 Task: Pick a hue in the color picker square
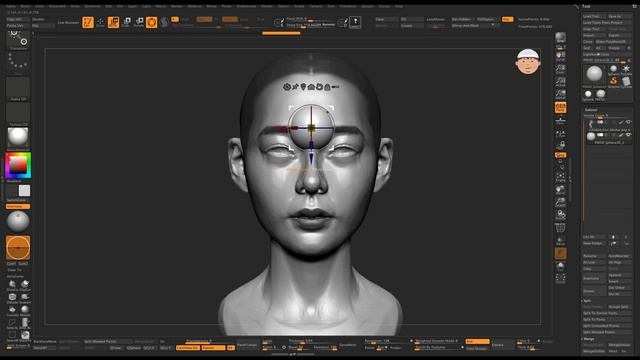coord(18,165)
